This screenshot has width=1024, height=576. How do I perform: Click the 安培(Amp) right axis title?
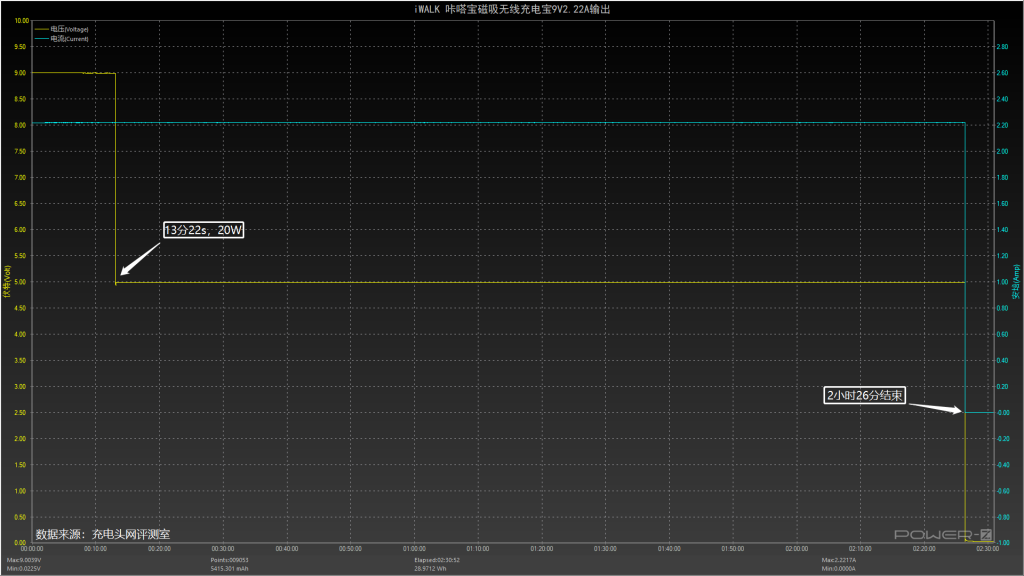pos(1016,281)
